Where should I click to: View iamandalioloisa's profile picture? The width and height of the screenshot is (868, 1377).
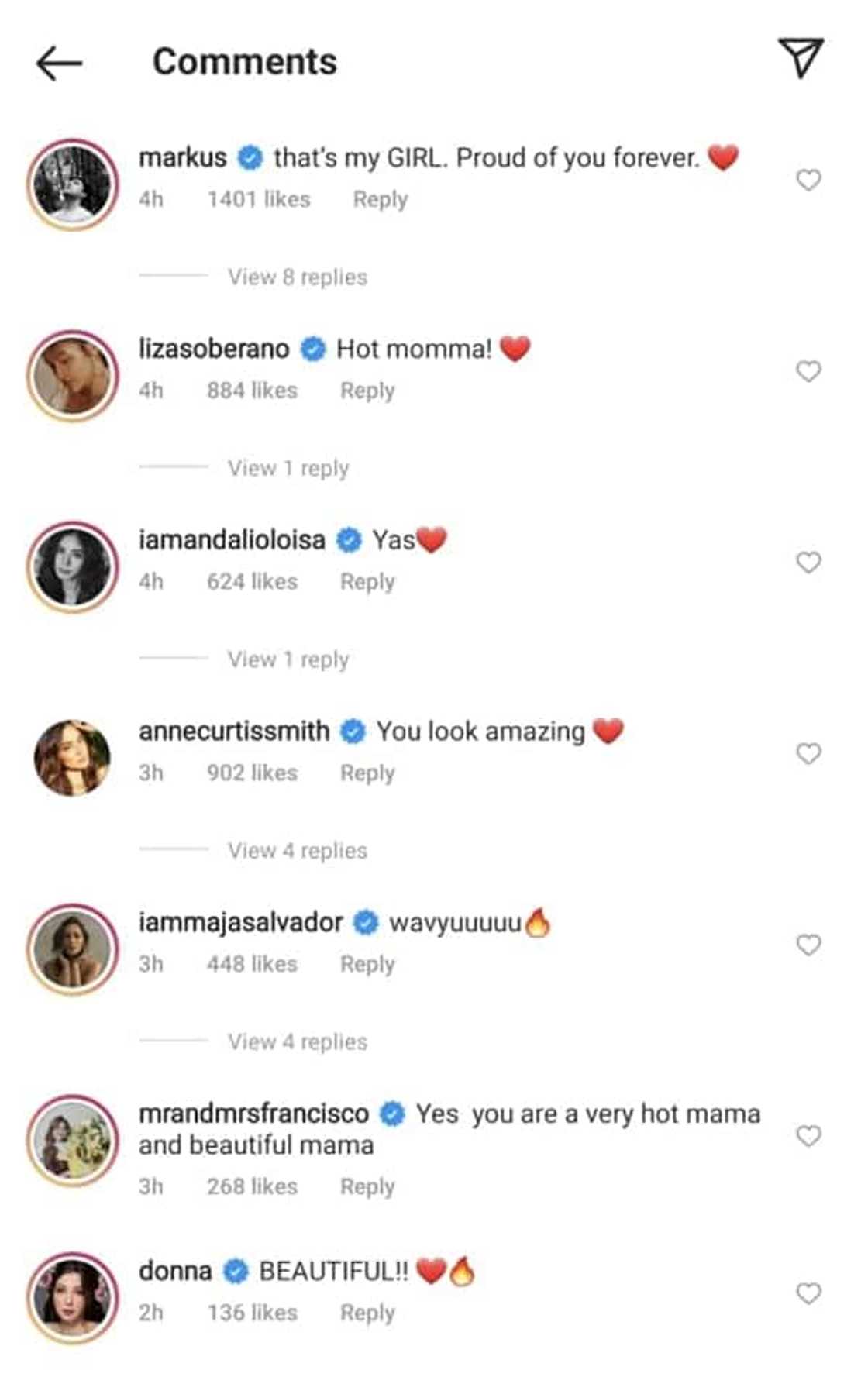(73, 566)
